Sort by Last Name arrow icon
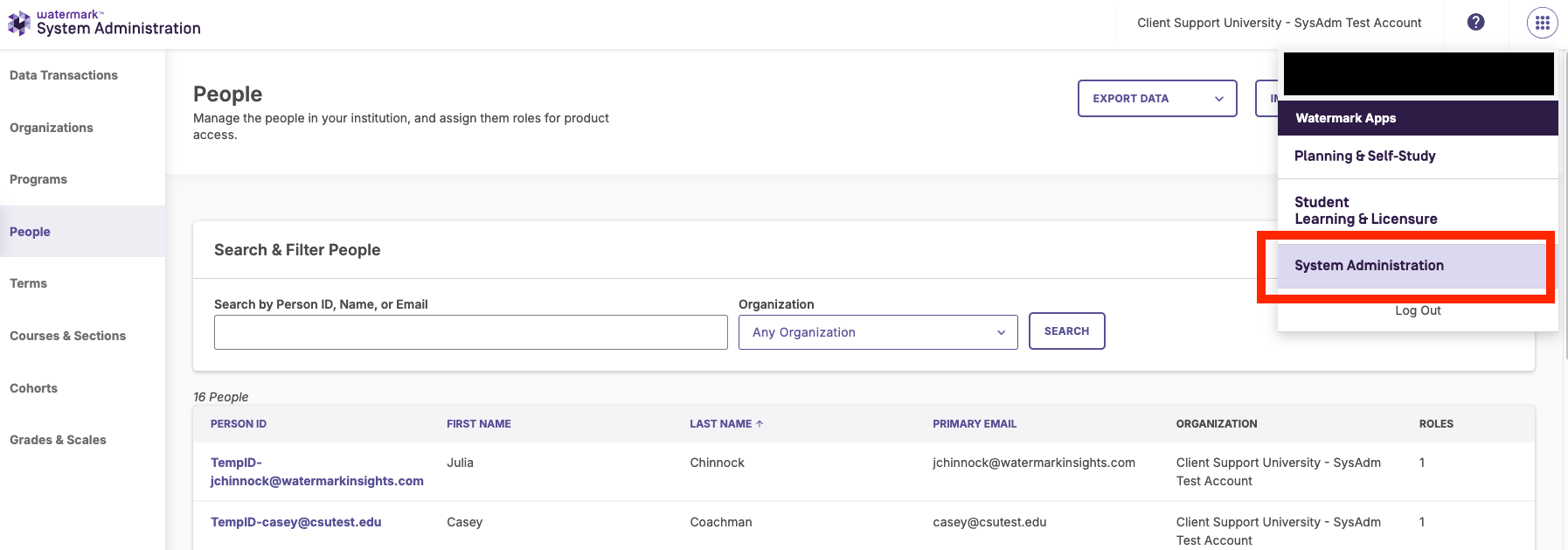Viewport: 1568px width, 550px height. click(x=760, y=424)
